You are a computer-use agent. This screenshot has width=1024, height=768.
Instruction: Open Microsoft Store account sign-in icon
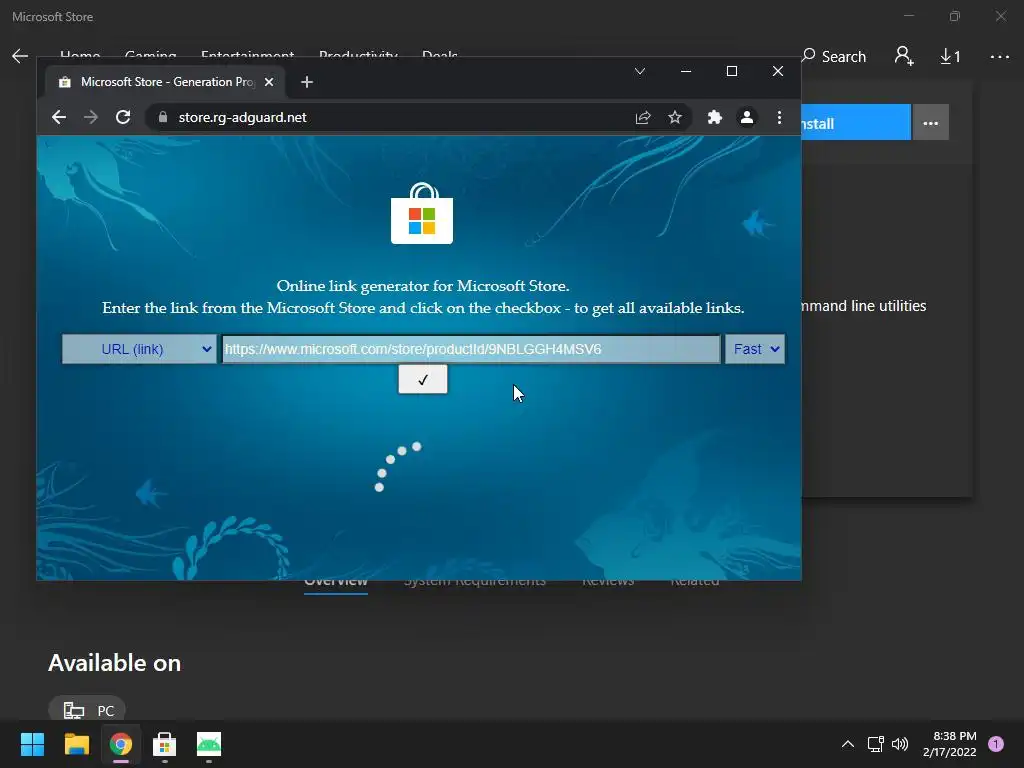[904, 56]
